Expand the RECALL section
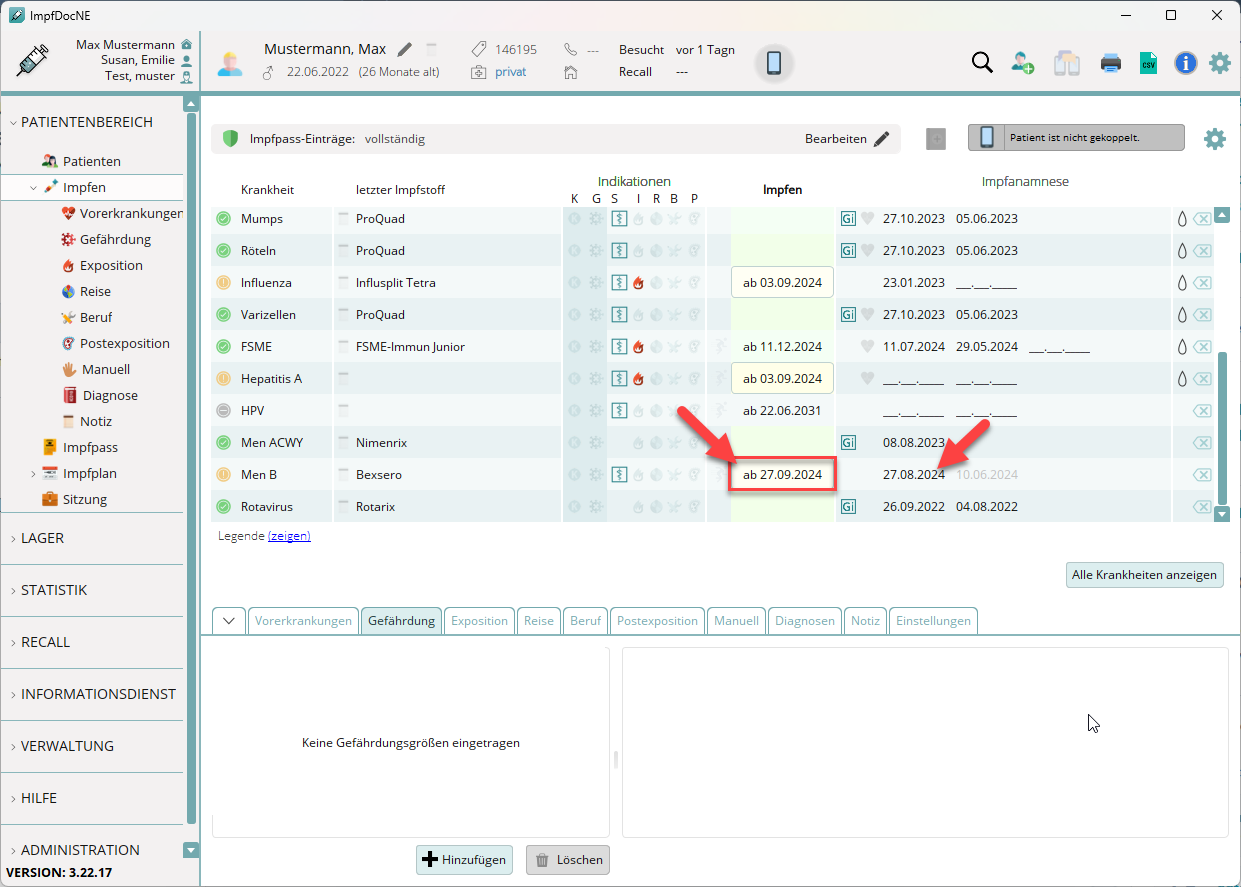The height and width of the screenshot is (887, 1241). (x=13, y=642)
